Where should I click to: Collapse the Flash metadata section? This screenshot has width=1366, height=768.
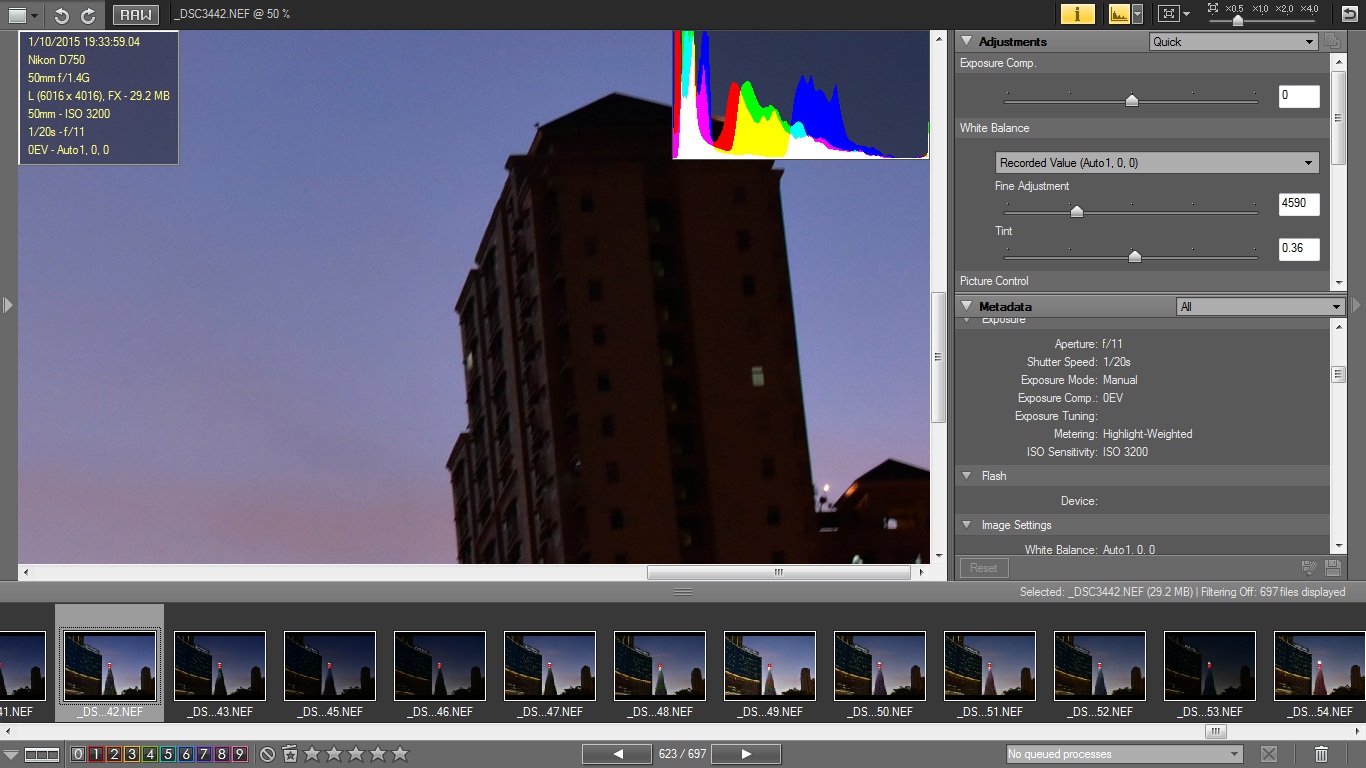967,476
